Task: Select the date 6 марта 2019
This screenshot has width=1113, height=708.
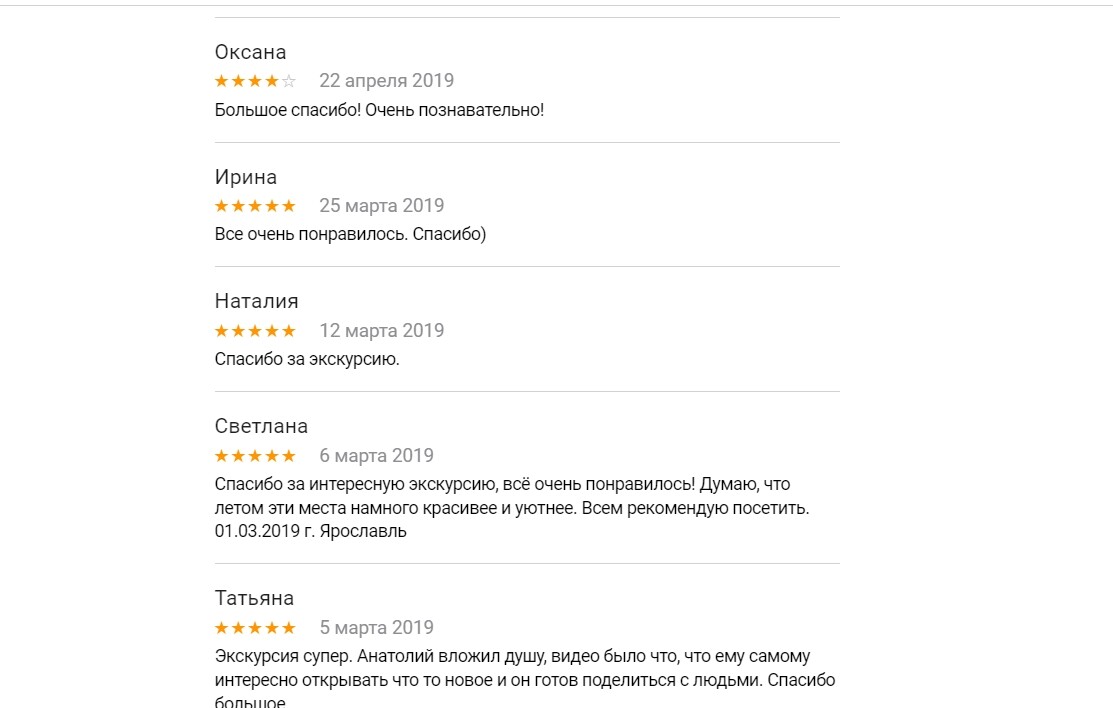Action: pos(376,456)
